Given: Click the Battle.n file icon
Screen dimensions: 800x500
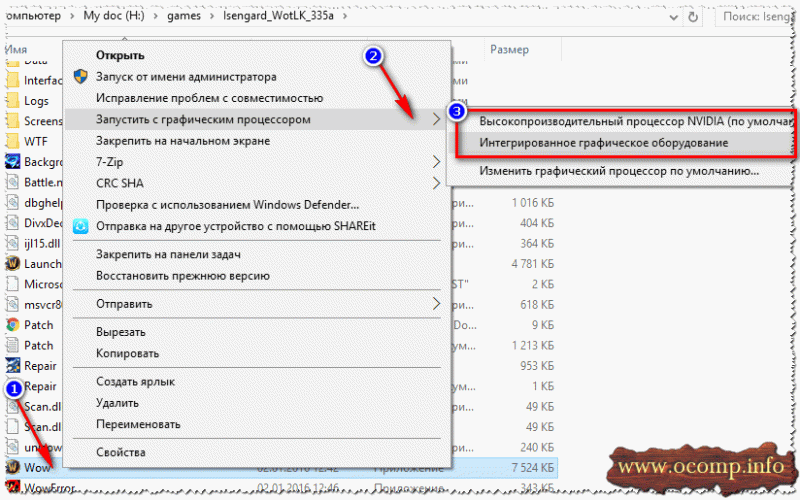Looking at the screenshot, I should 12,182.
